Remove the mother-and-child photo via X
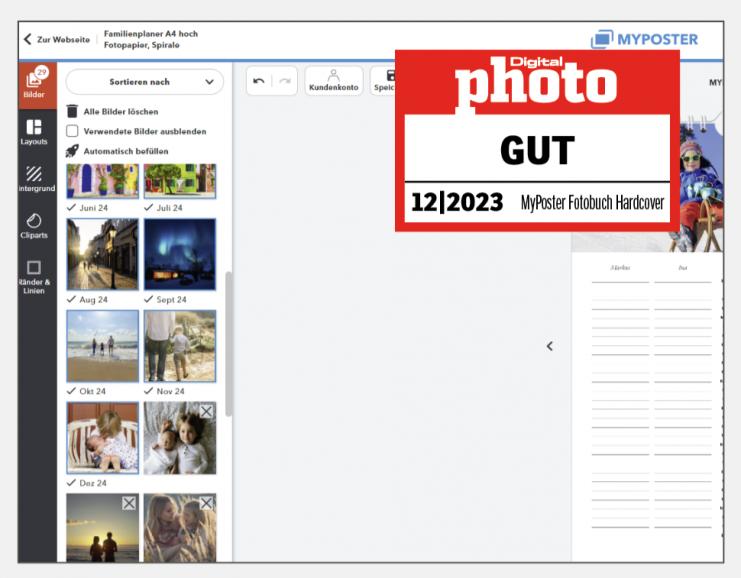741x578 pixels. coord(206,503)
